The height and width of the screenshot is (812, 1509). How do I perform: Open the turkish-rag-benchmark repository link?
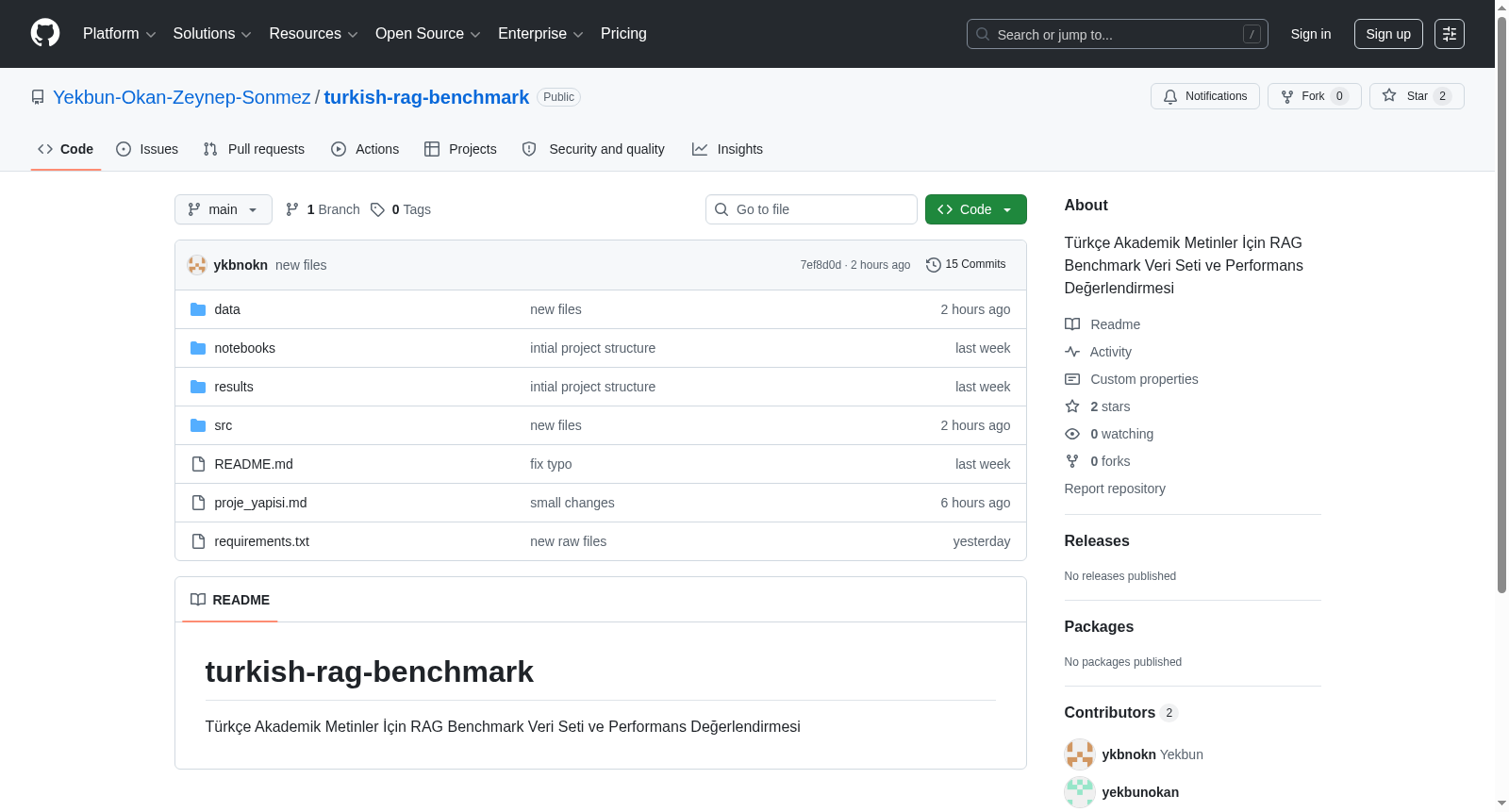pyautogui.click(x=426, y=97)
